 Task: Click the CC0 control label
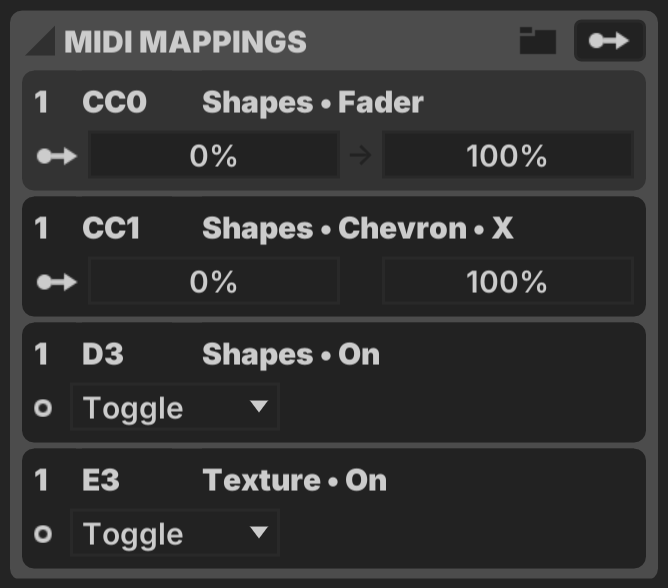114,102
